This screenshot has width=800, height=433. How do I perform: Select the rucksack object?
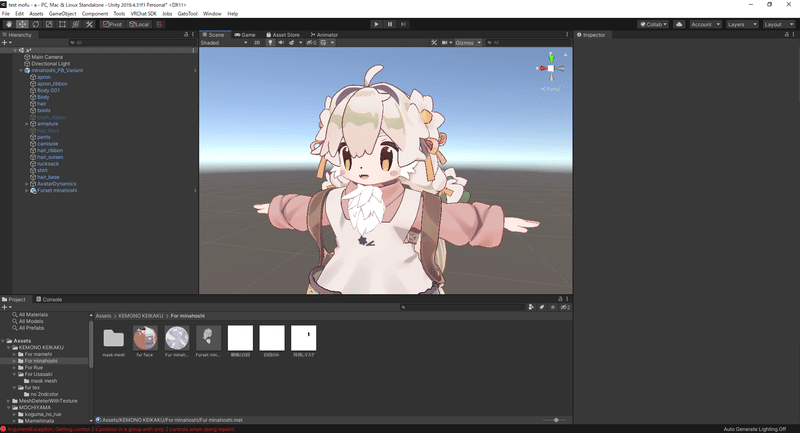click(48, 164)
